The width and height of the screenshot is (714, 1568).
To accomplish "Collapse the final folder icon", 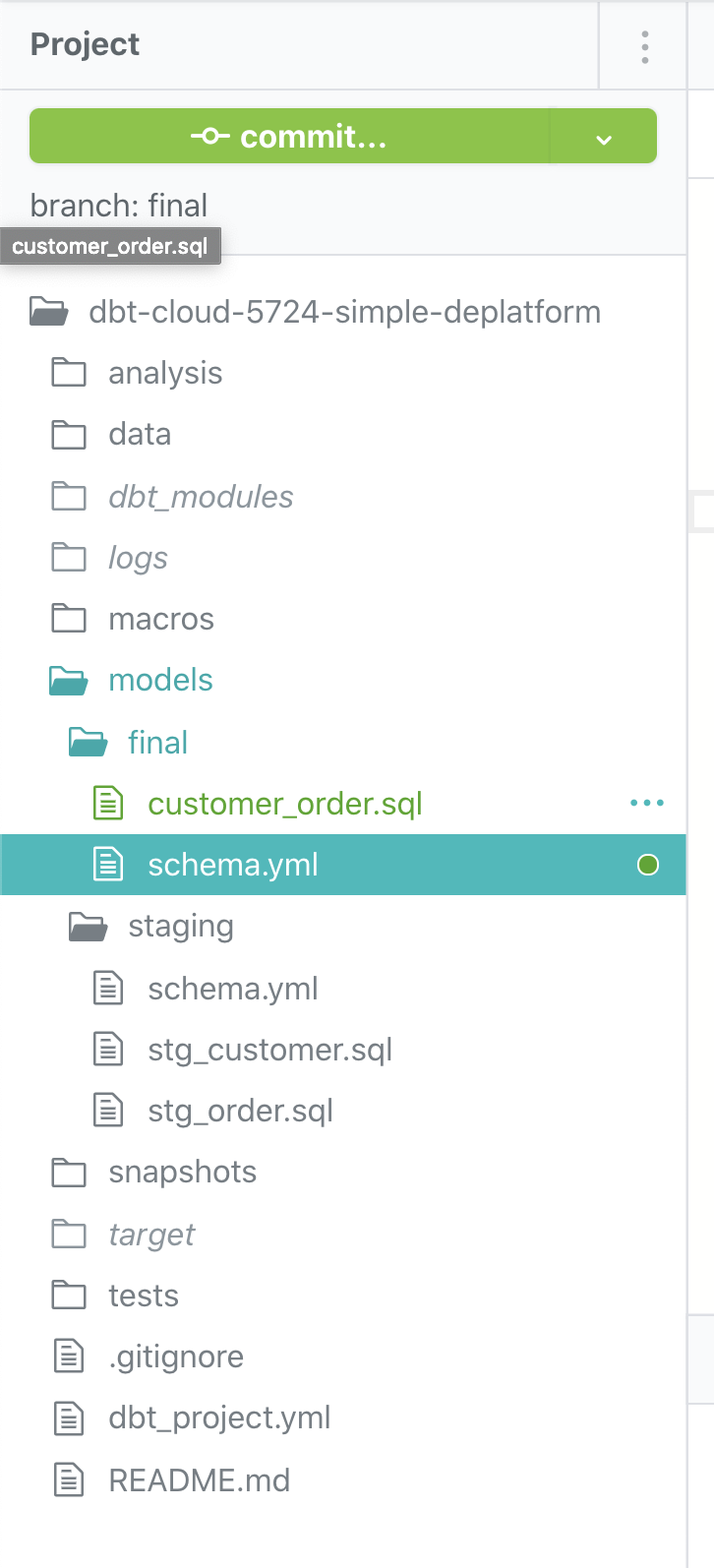I will click(88, 743).
